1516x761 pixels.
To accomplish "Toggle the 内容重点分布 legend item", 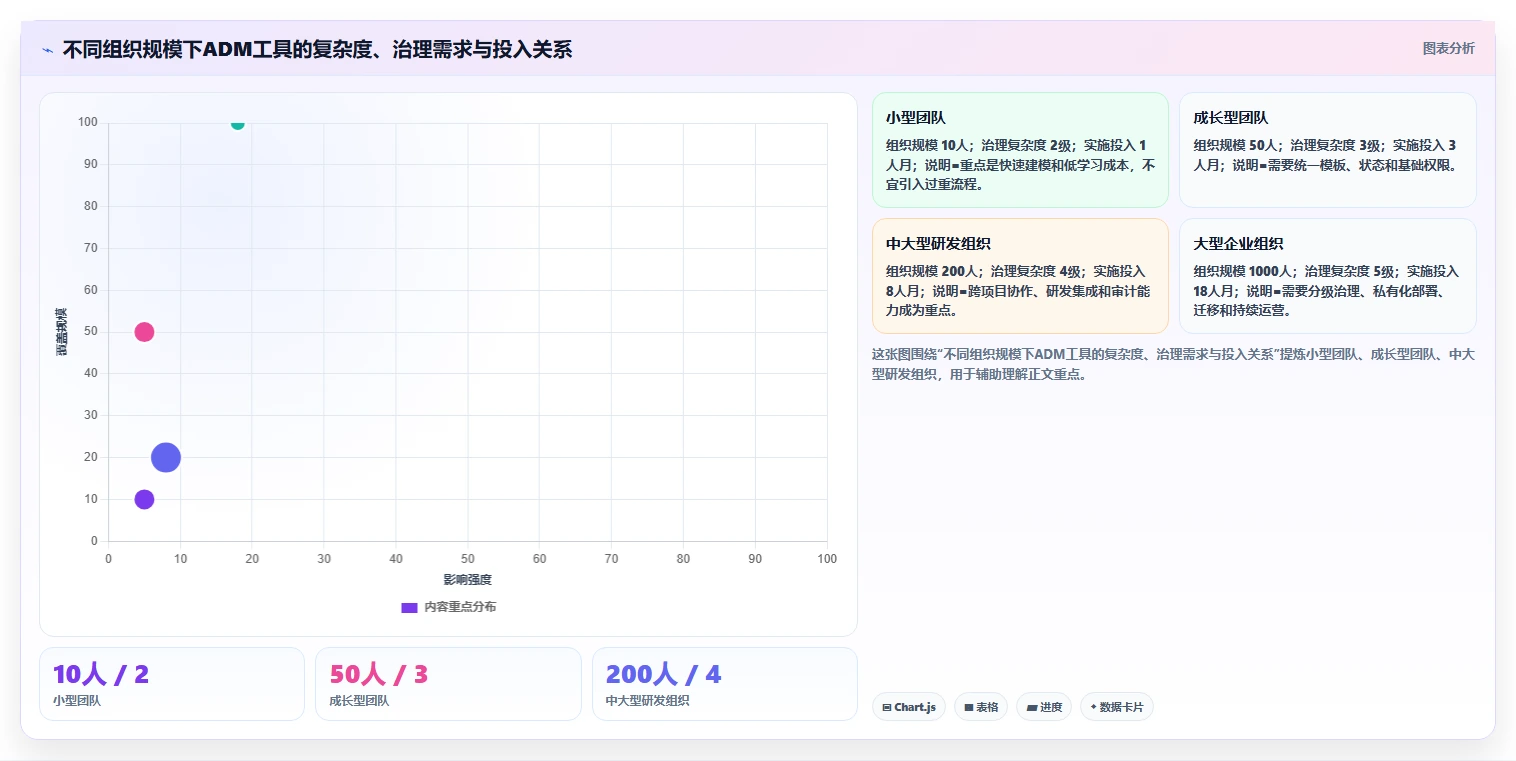I will point(448,607).
